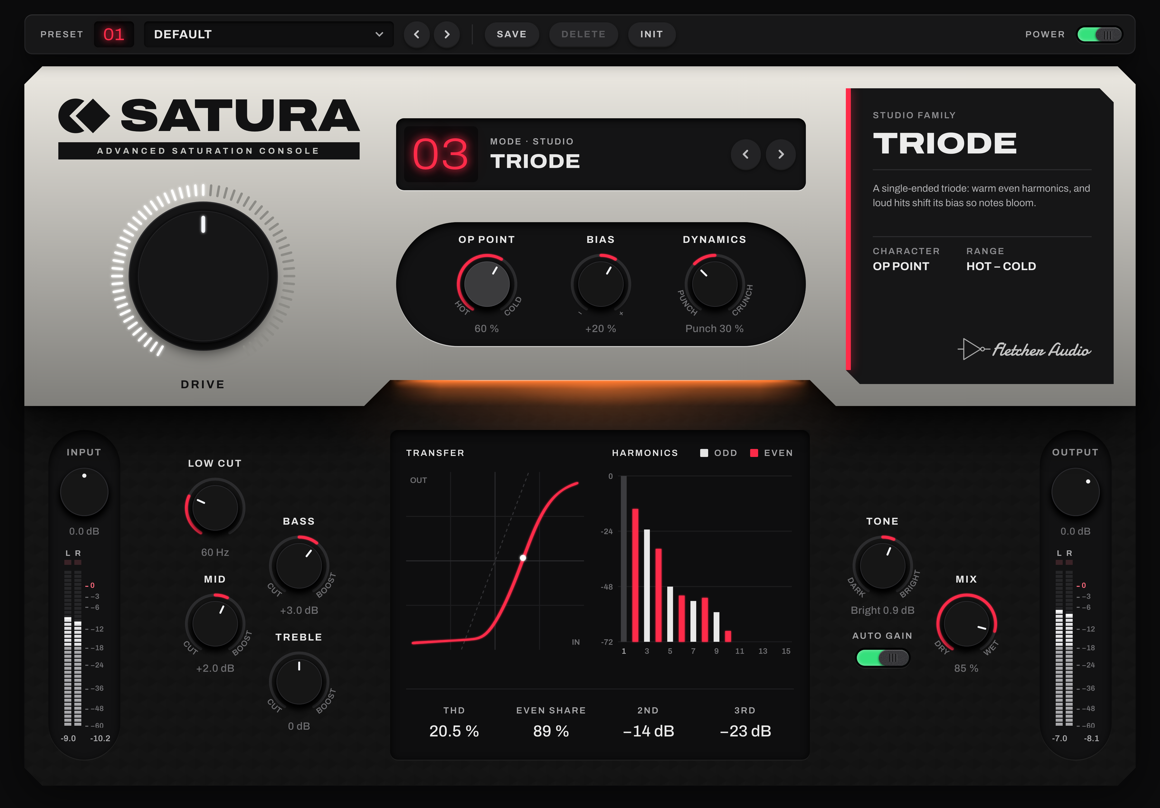
Task: Click the Fletcher Audio logo
Action: (x=1025, y=349)
